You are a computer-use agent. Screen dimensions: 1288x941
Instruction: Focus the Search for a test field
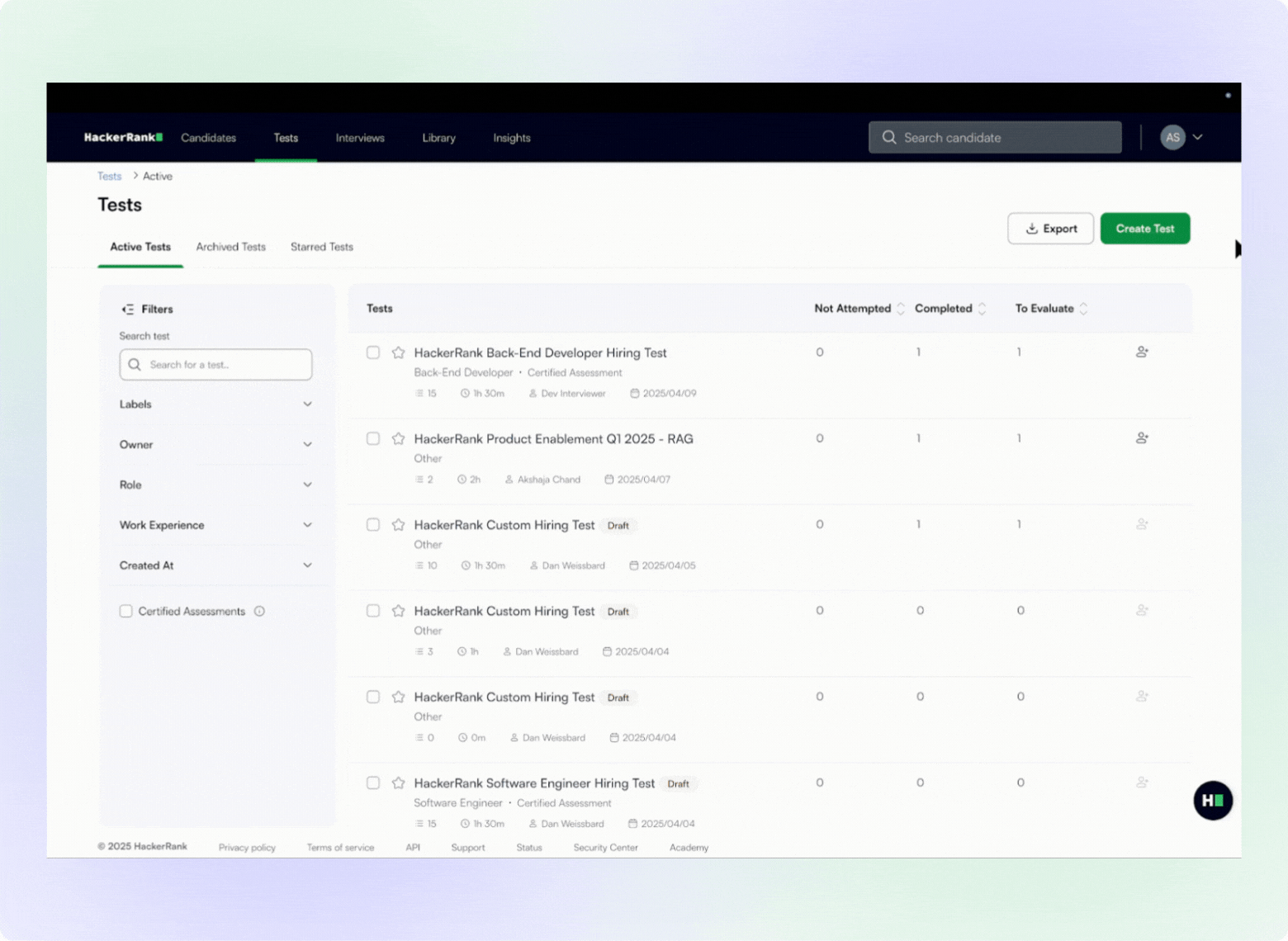pos(215,364)
